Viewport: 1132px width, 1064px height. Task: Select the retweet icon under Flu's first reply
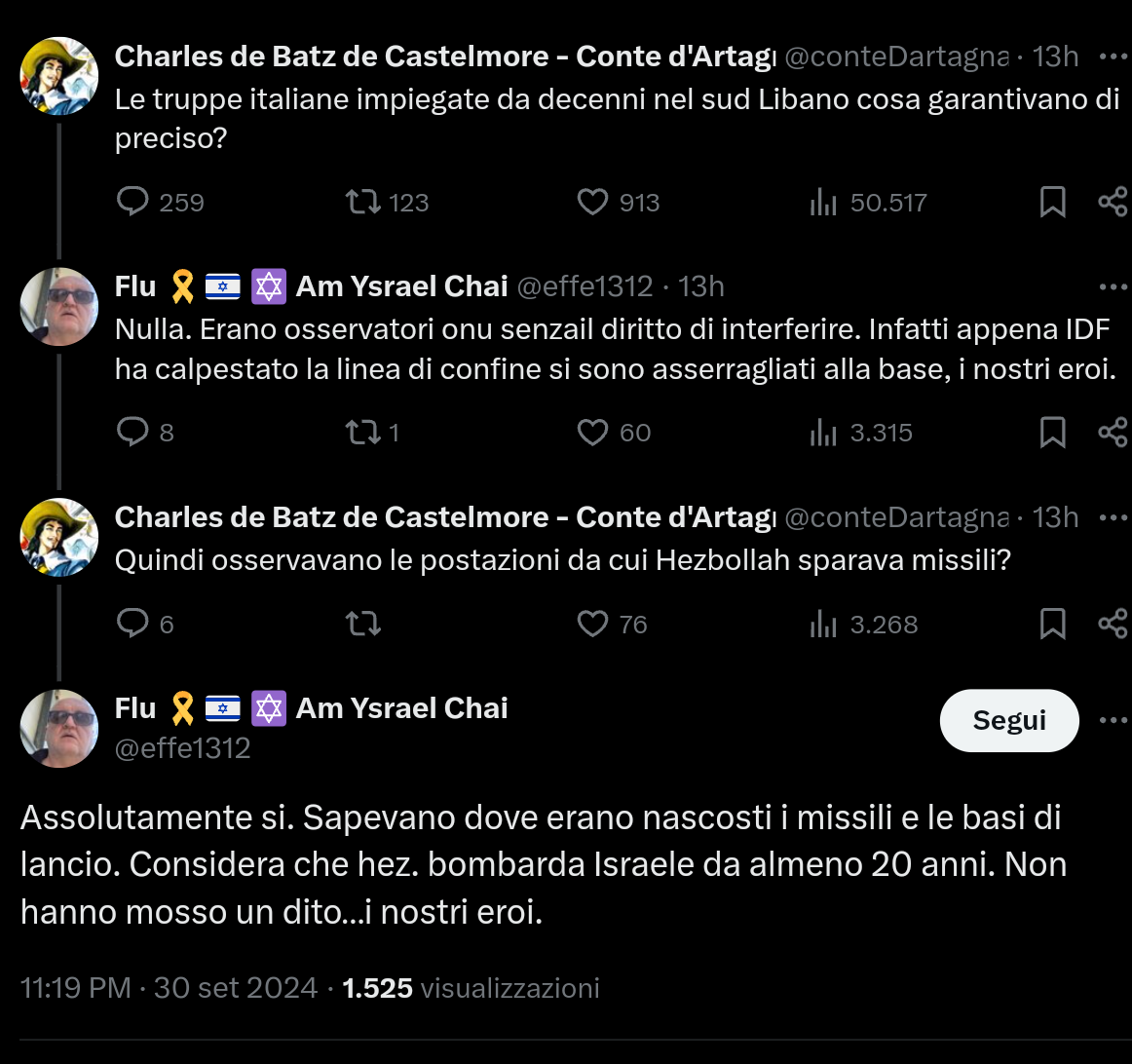(362, 432)
